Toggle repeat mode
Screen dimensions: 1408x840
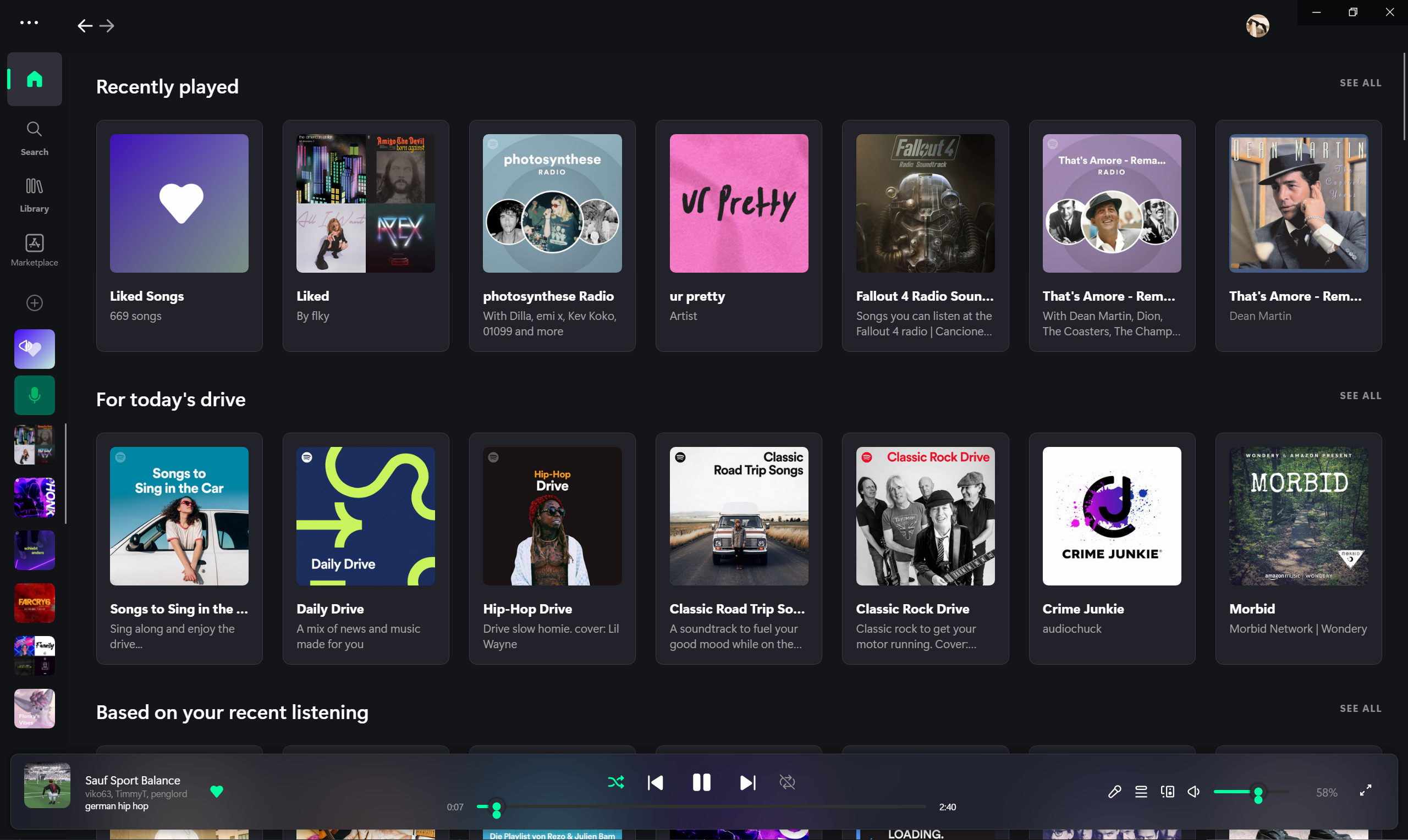787,782
